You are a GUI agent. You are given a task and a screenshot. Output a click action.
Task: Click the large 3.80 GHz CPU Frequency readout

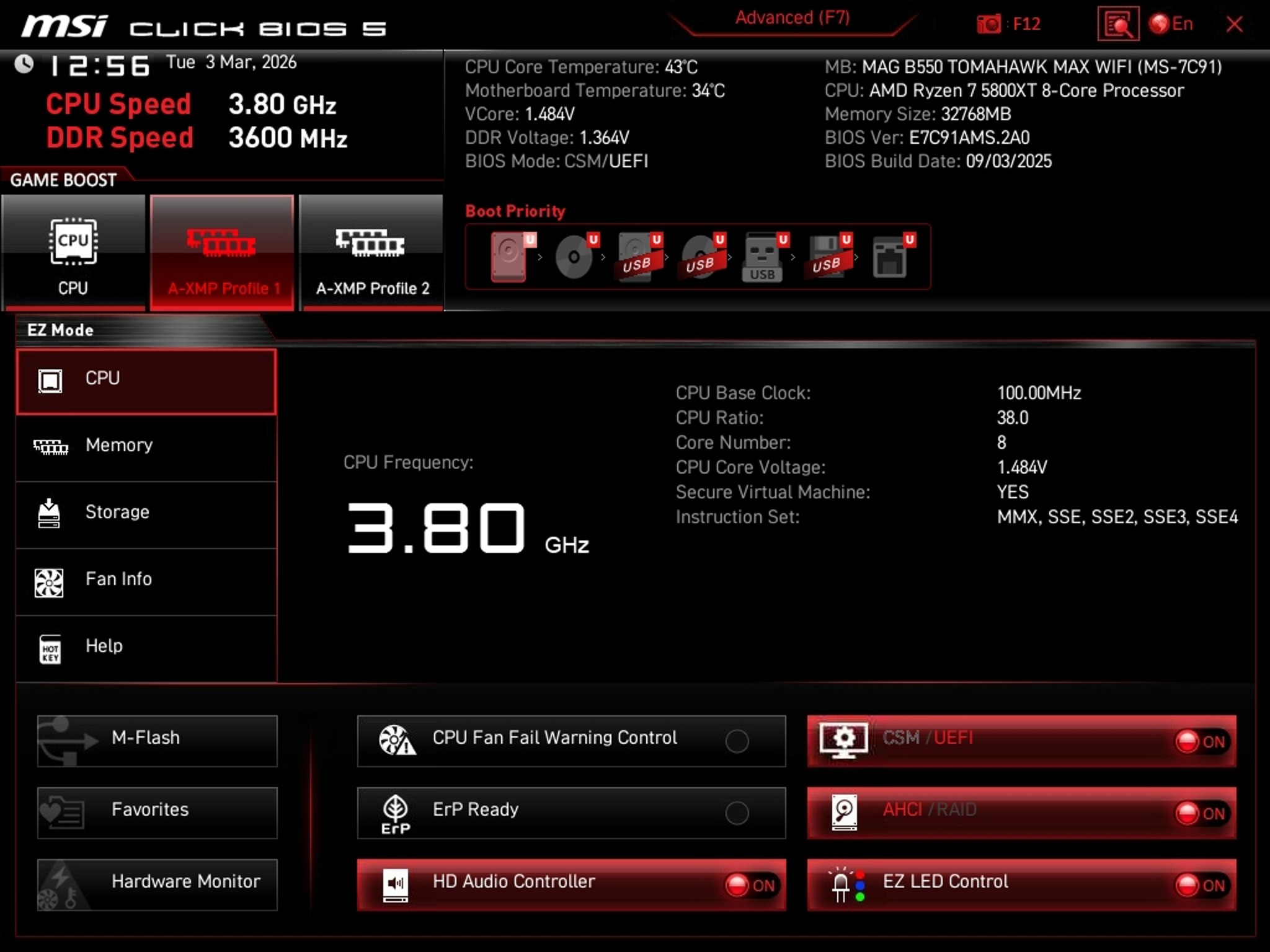coord(468,529)
